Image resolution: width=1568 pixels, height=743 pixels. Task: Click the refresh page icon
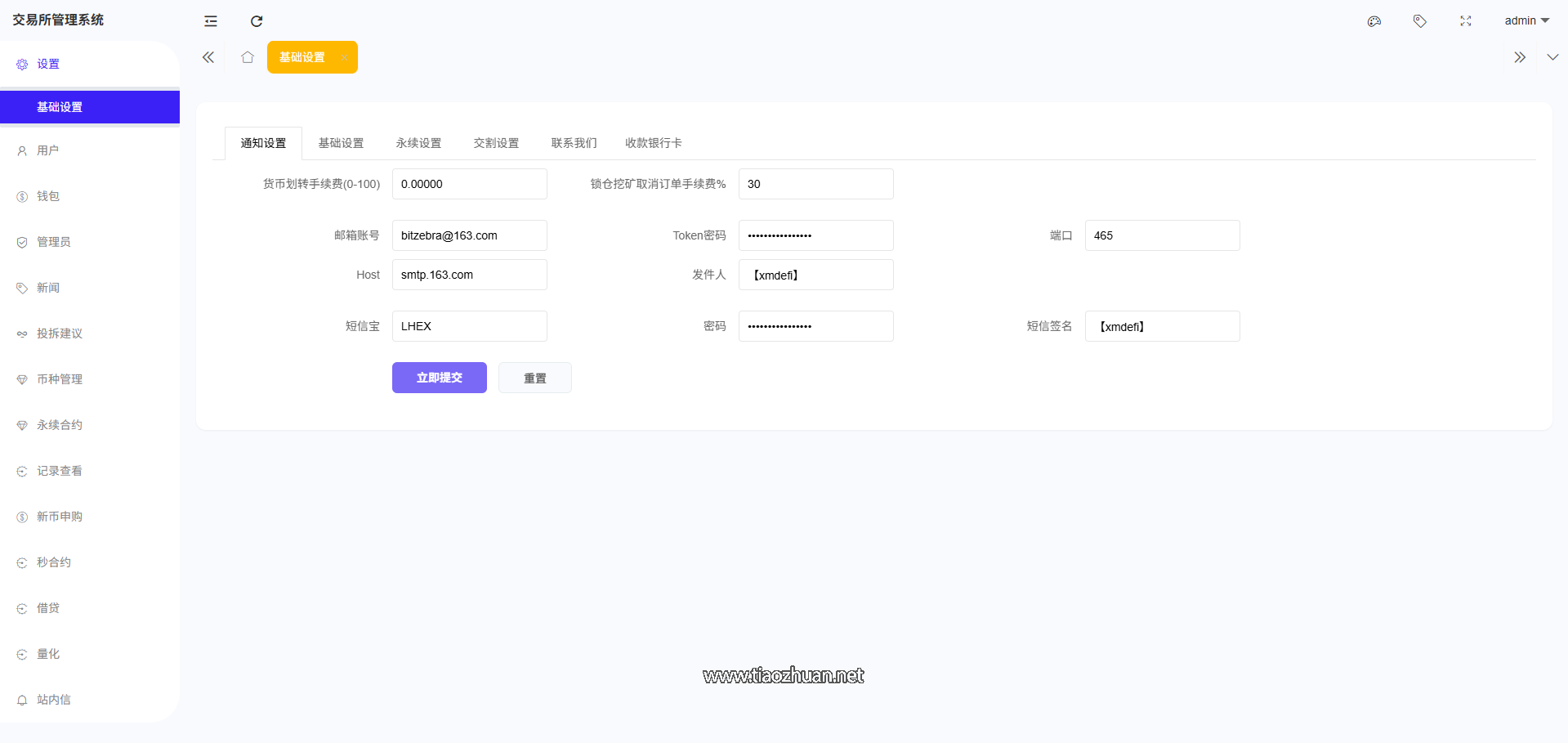[x=257, y=21]
